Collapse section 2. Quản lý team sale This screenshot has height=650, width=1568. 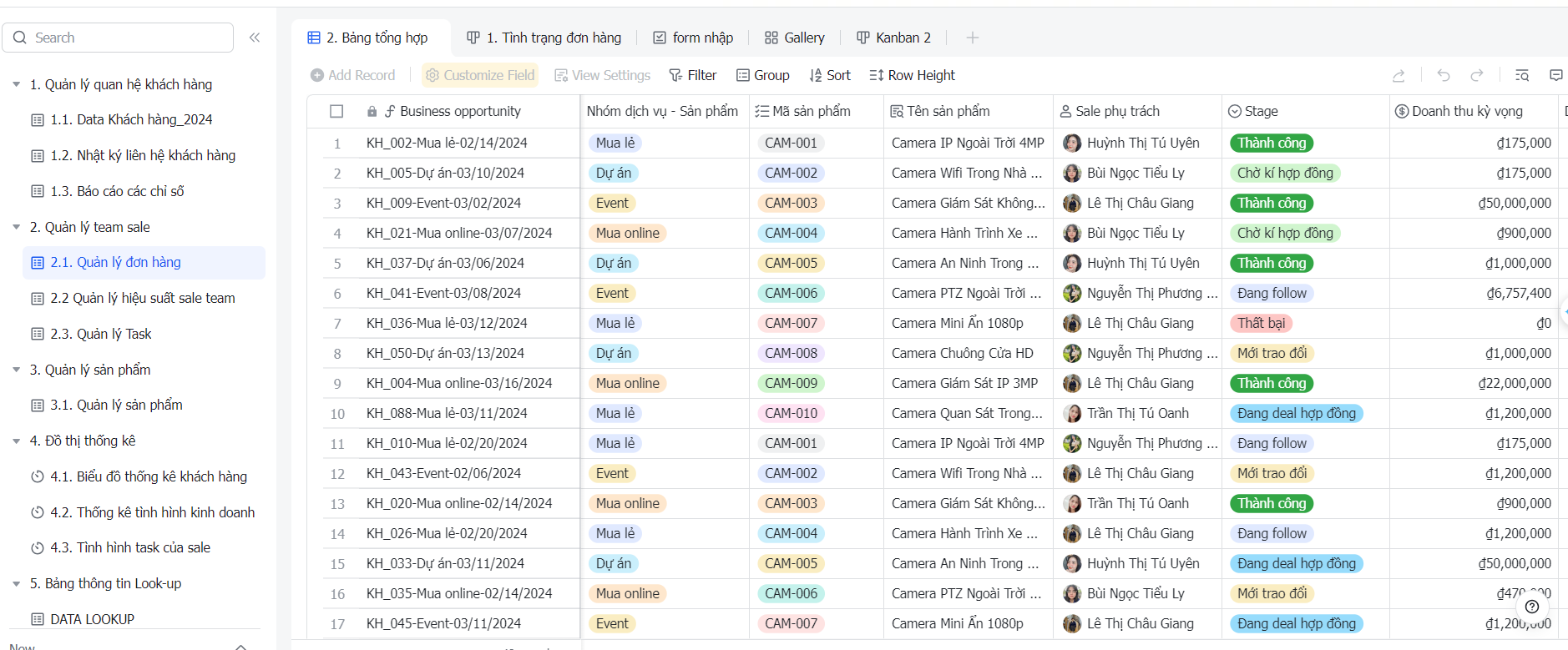point(16,227)
